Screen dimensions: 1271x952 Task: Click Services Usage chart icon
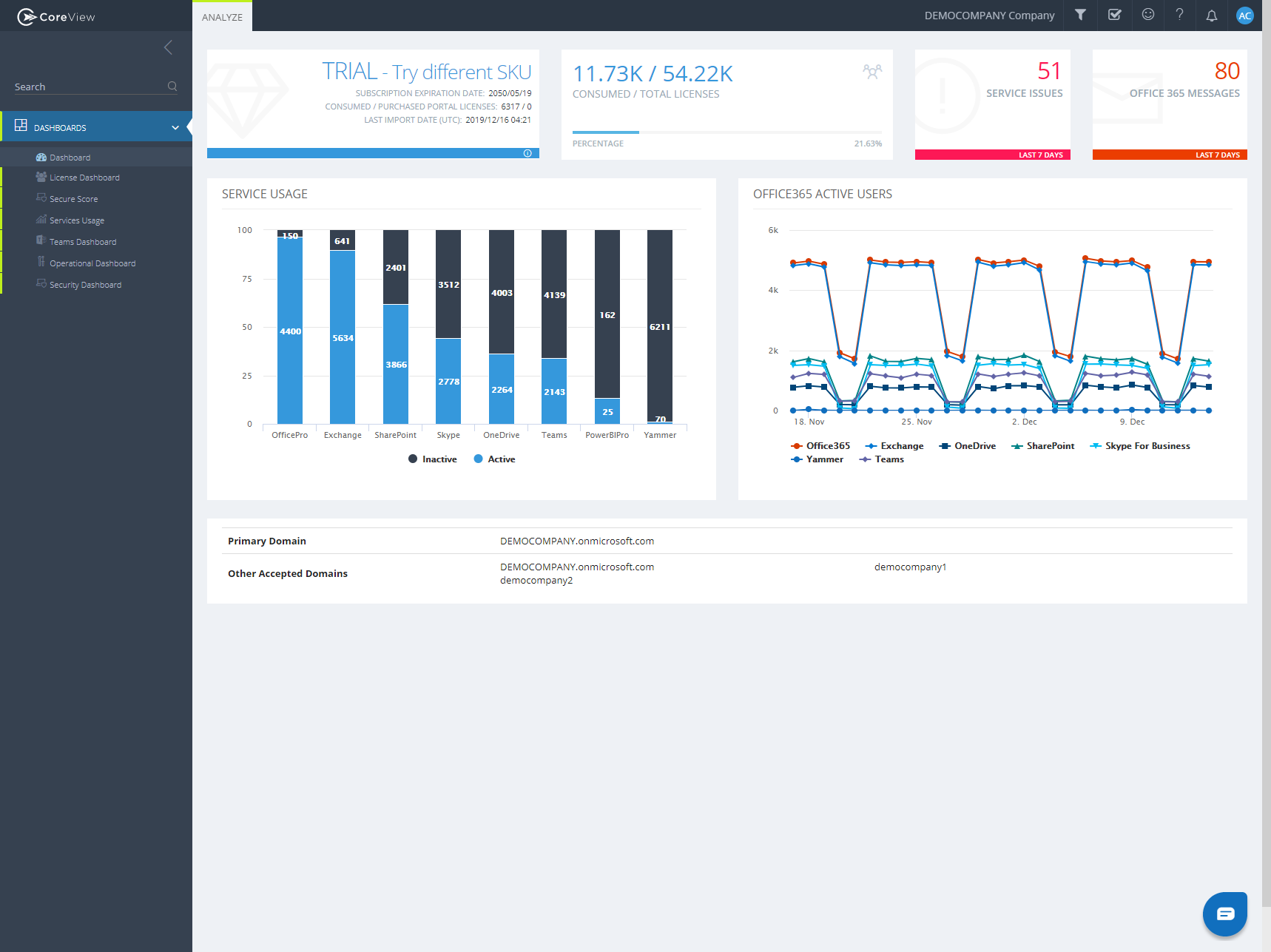(41, 220)
